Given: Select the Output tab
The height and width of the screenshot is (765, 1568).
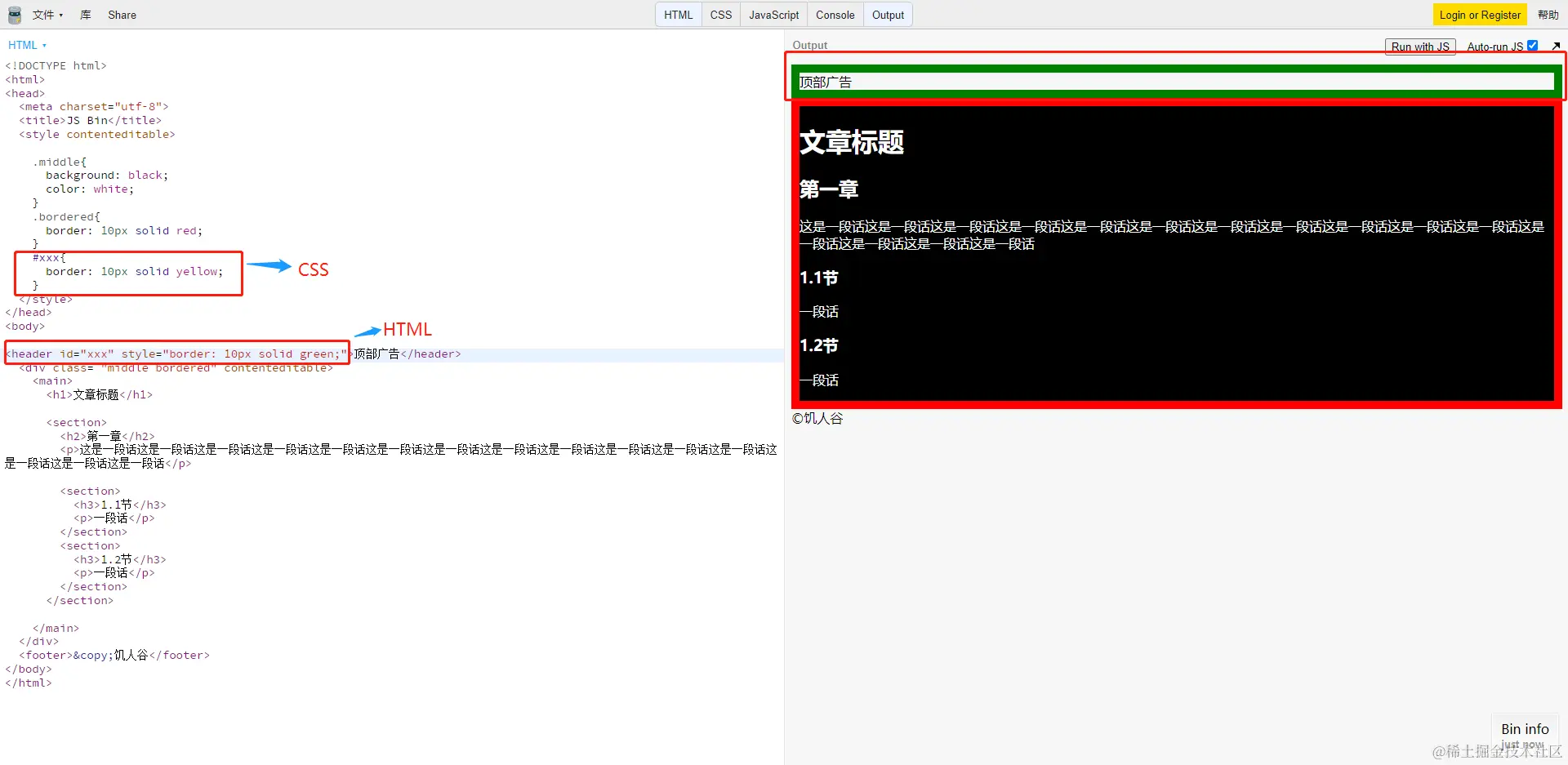Looking at the screenshot, I should click(888, 15).
